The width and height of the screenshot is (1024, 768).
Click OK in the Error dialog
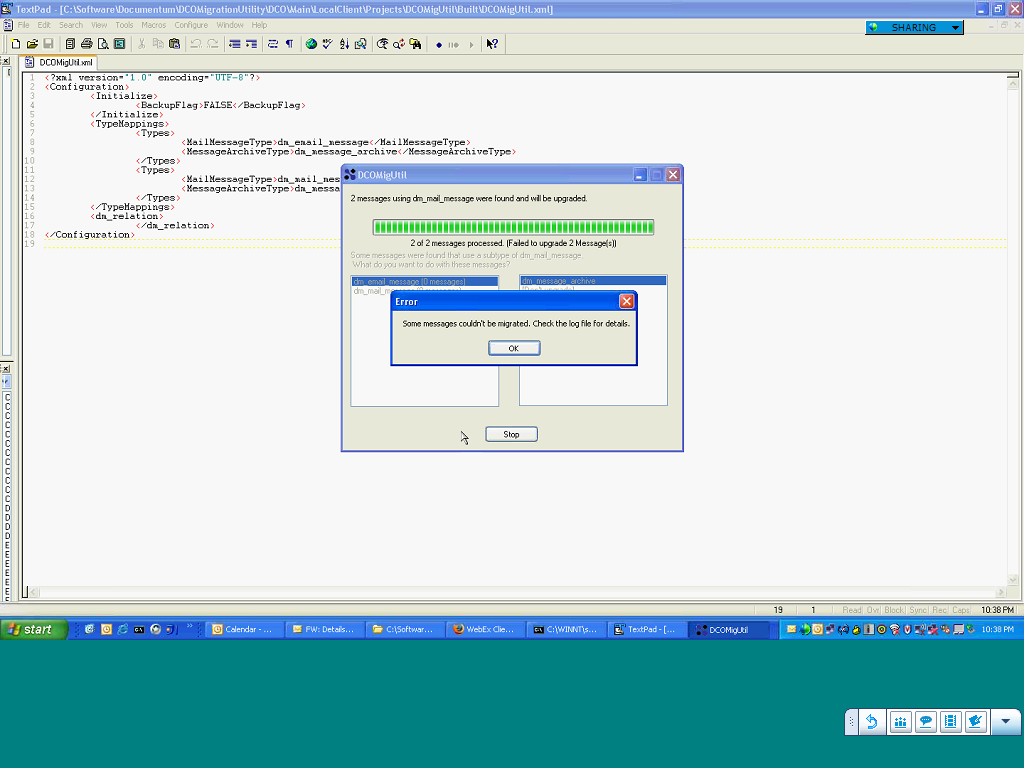(x=514, y=348)
